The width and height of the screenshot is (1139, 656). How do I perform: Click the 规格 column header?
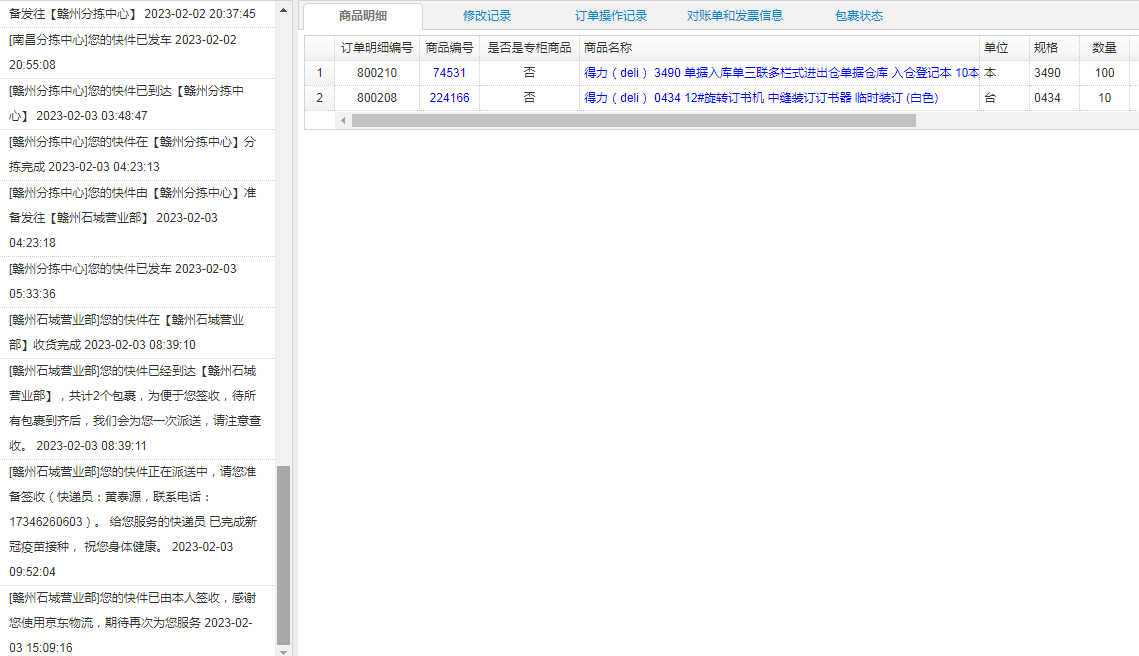pos(1054,48)
